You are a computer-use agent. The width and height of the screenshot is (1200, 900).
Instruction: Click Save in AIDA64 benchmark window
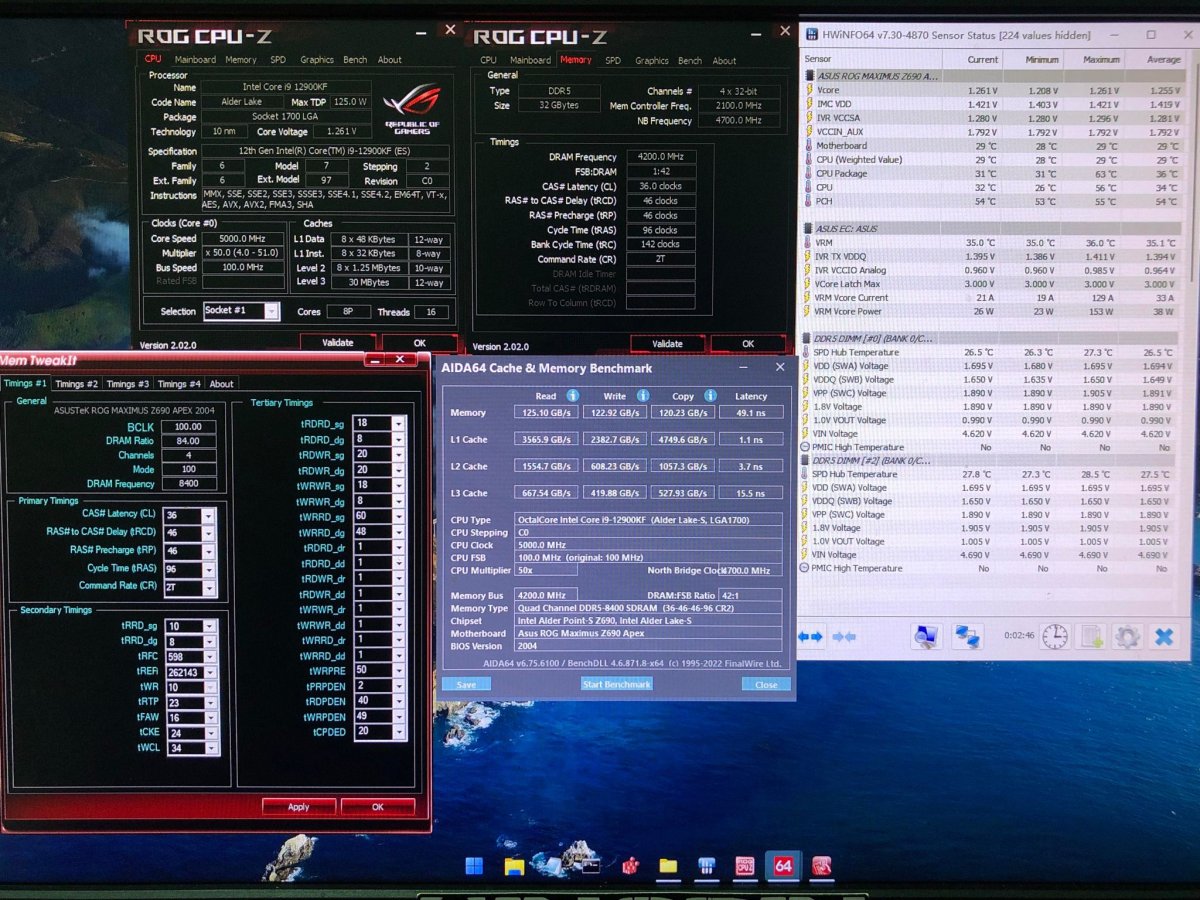(x=466, y=684)
